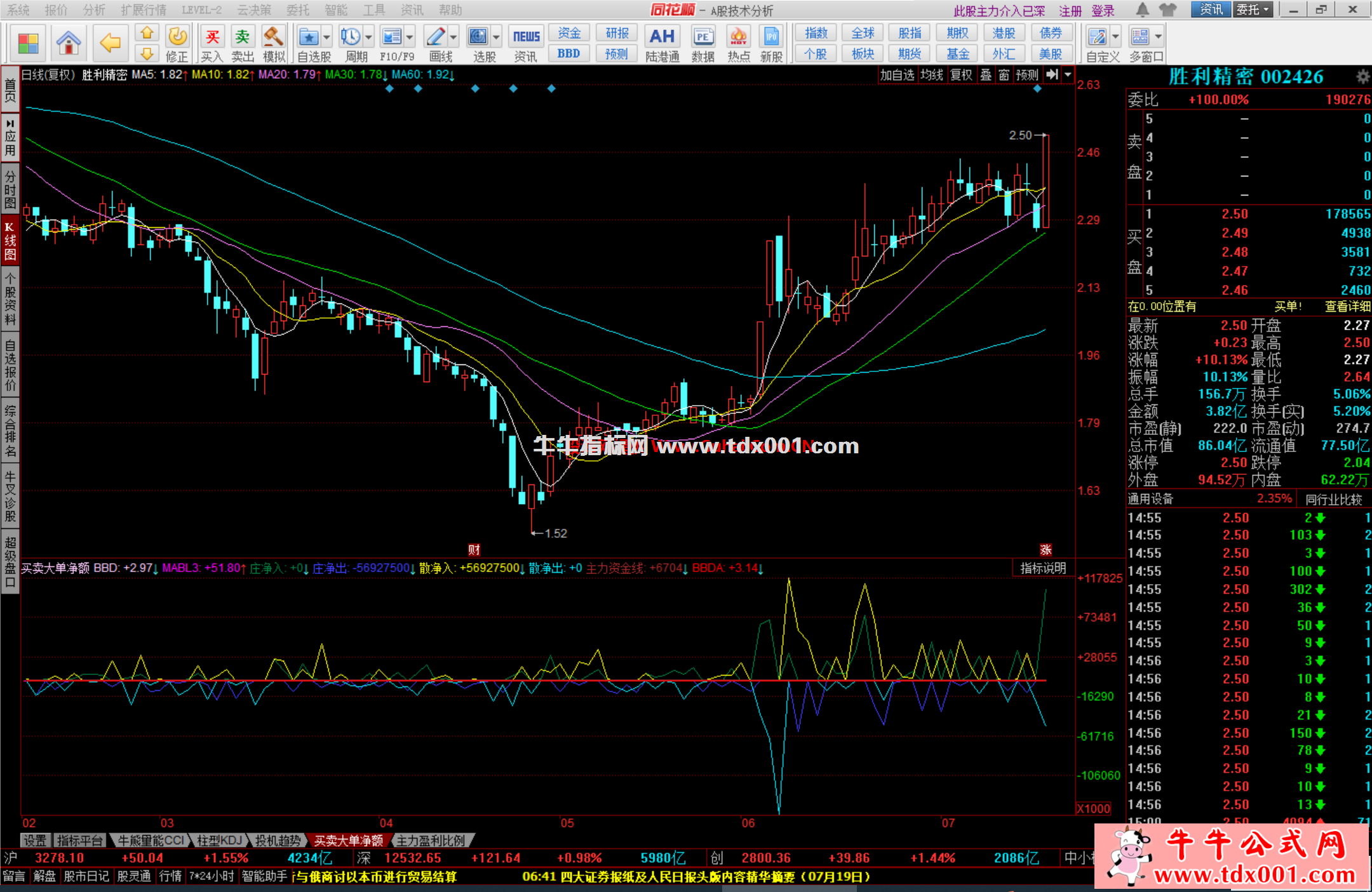Switch to 分时图 in left sidebar
This screenshot has width=1372, height=892.
pos(10,189)
